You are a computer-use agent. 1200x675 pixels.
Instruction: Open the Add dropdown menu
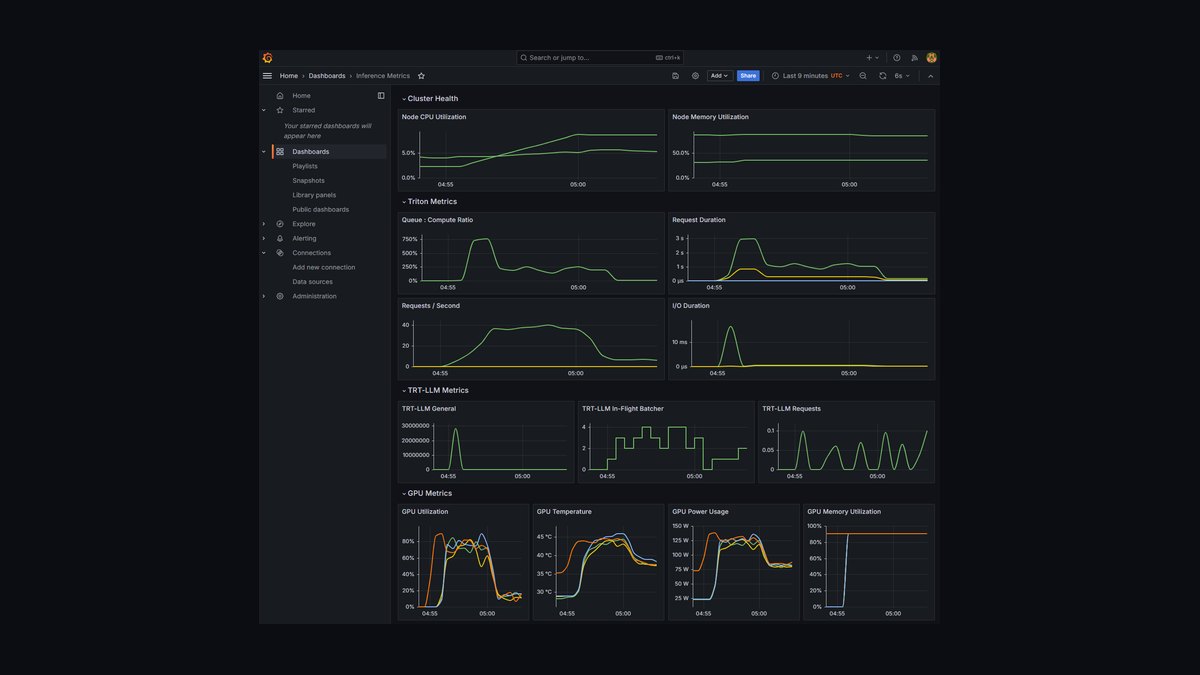point(720,76)
